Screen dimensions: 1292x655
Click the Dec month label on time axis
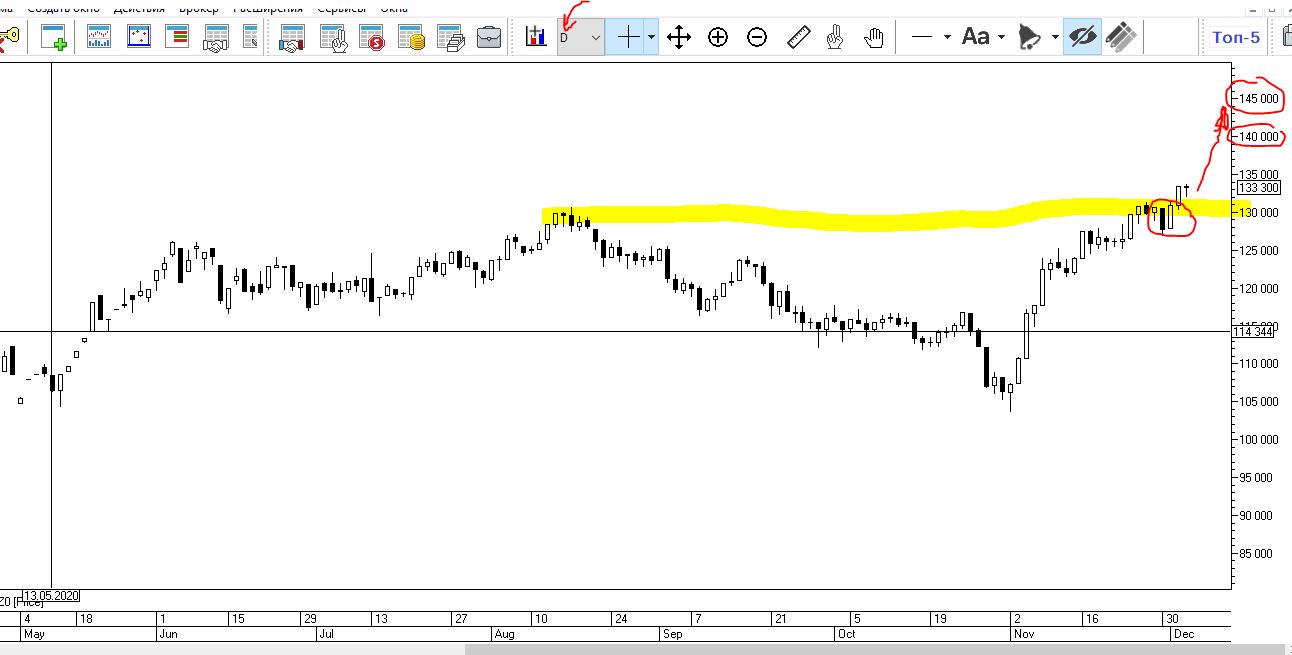[x=1182, y=634]
